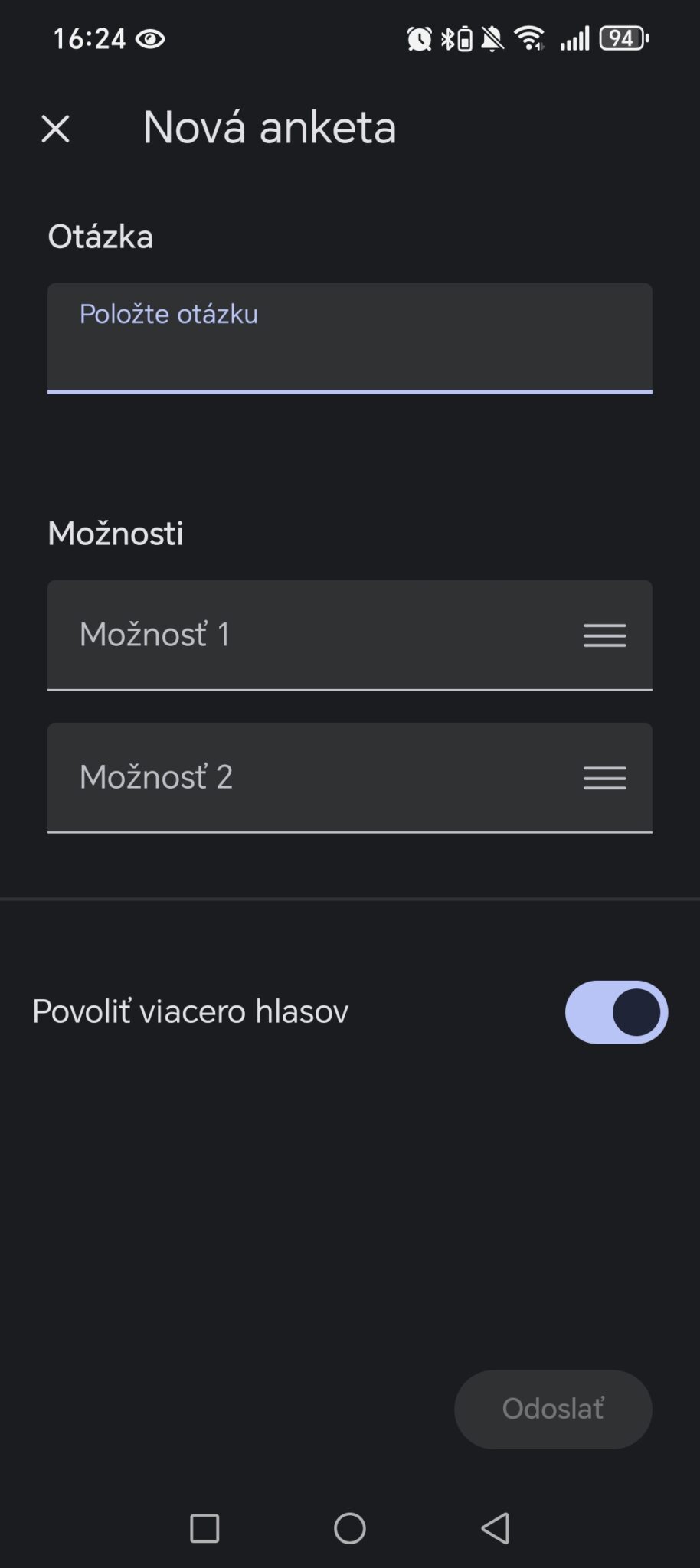Focus the Možnosť 1 option field
This screenshot has width=700, height=1568.
click(306, 635)
